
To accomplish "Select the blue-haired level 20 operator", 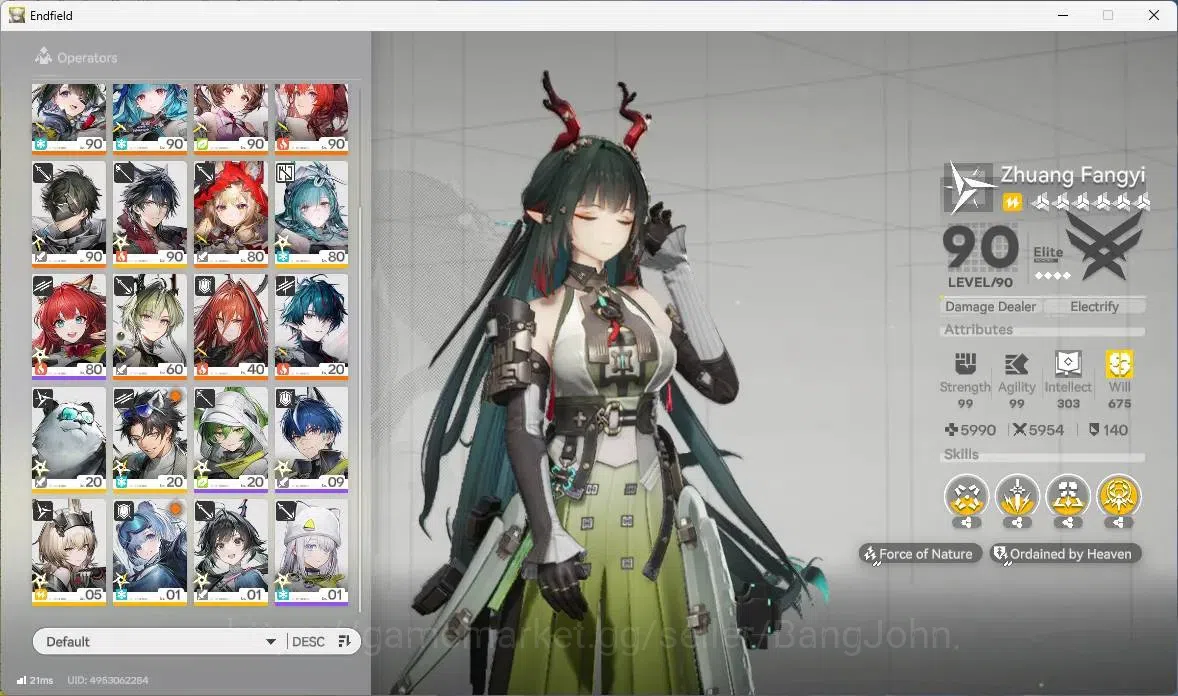I will coord(311,326).
